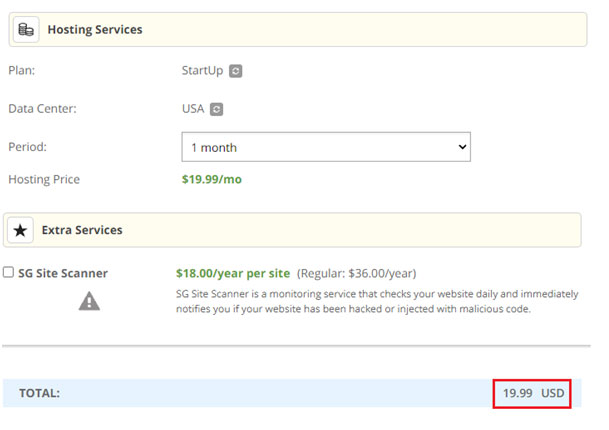
Task: Click the TOTAL label in summary bar
Action: 40,393
